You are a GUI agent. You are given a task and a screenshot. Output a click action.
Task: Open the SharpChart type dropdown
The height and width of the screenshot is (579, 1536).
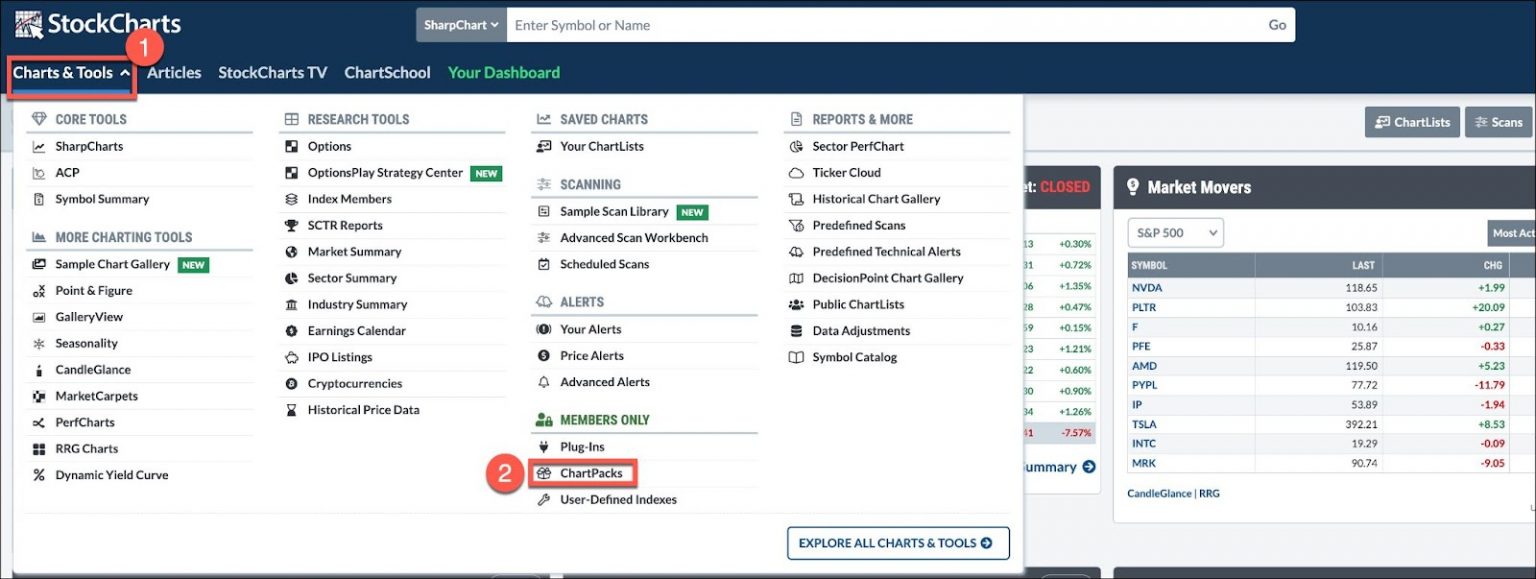click(461, 25)
